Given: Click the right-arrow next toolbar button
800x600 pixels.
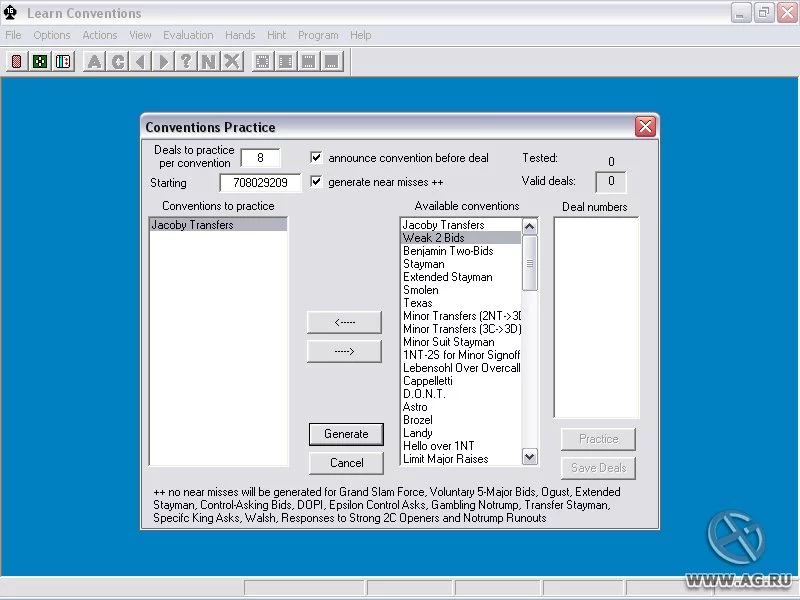Looking at the screenshot, I should click(x=163, y=62).
